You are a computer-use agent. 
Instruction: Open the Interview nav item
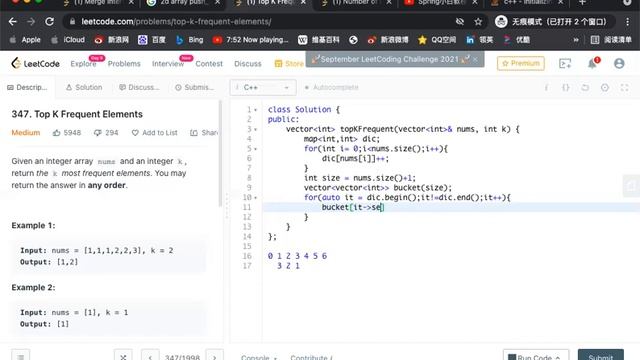click(x=168, y=64)
